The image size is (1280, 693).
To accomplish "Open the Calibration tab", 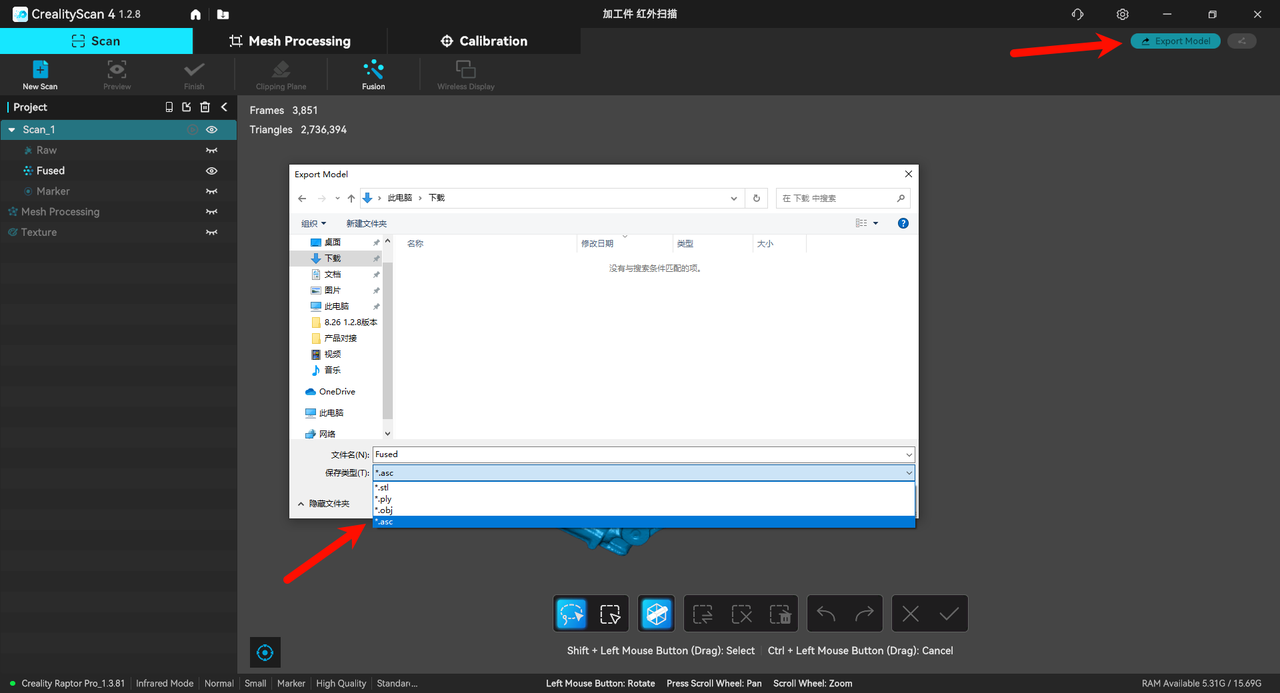I will [484, 41].
